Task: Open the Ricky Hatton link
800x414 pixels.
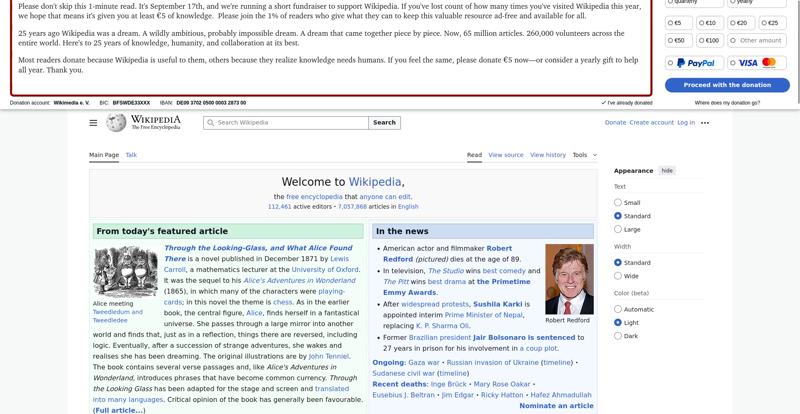Action: (502, 395)
